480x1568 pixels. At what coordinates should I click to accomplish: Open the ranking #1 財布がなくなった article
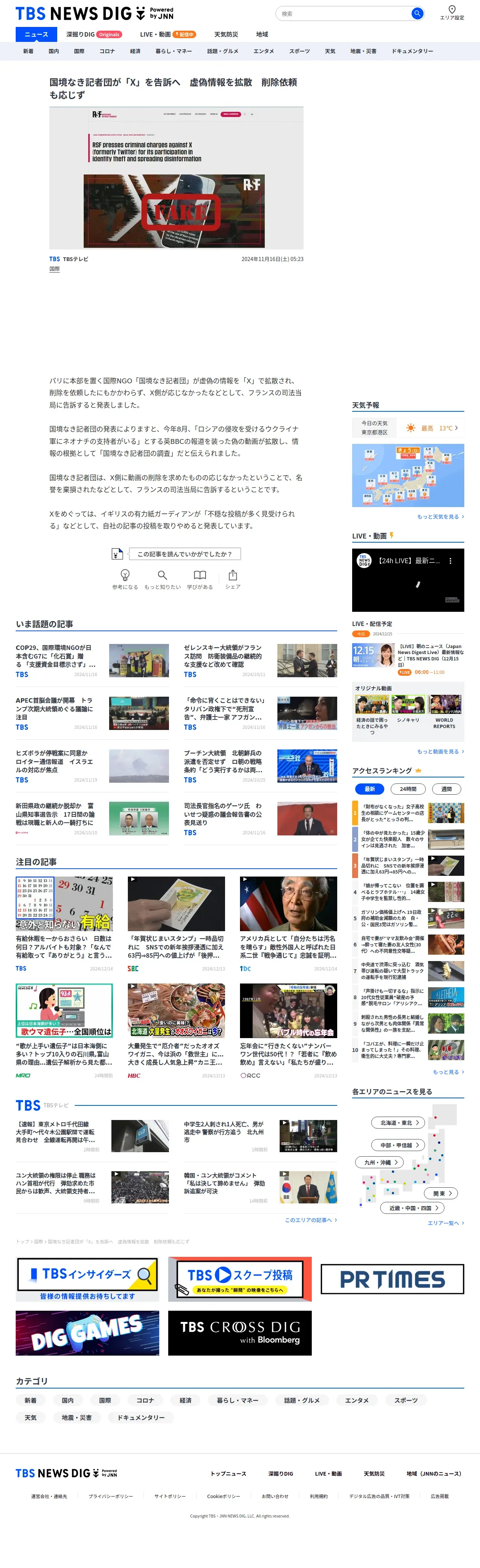pyautogui.click(x=408, y=813)
